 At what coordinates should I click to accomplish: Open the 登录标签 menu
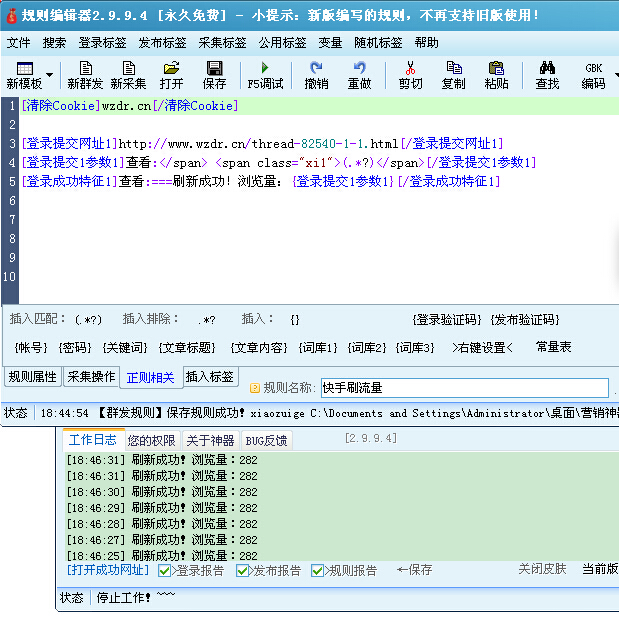point(102,43)
